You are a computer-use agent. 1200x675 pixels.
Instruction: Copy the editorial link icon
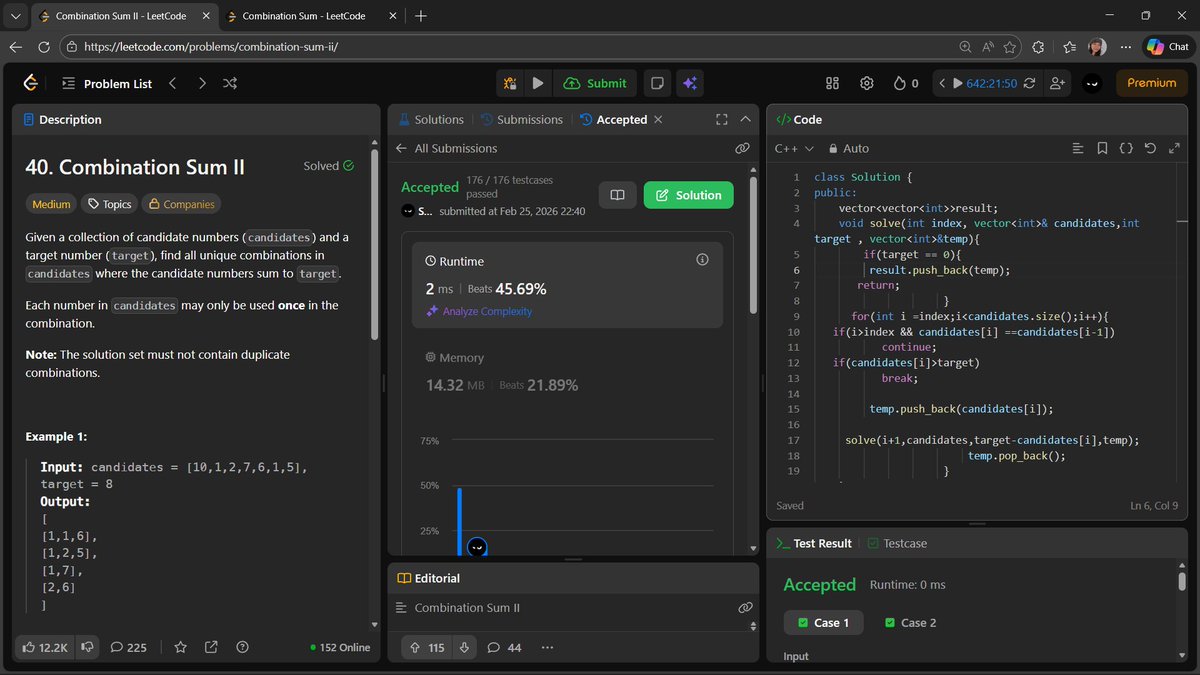pos(745,607)
